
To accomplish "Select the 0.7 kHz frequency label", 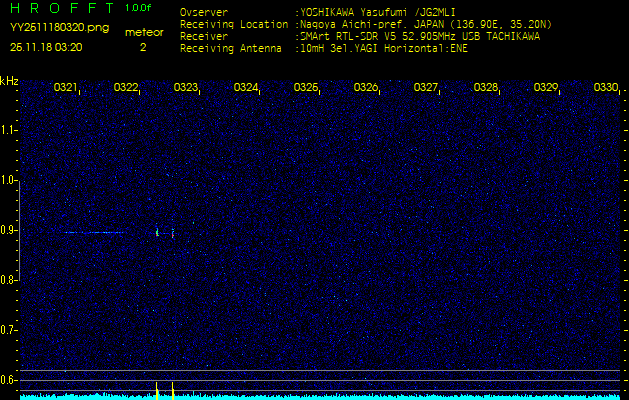I will (x=9, y=329).
